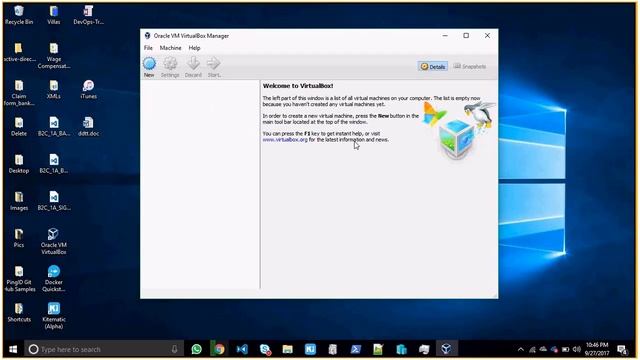Select the XMLs desktop folder
Screen dimensions: 640x360
(x=53, y=90)
